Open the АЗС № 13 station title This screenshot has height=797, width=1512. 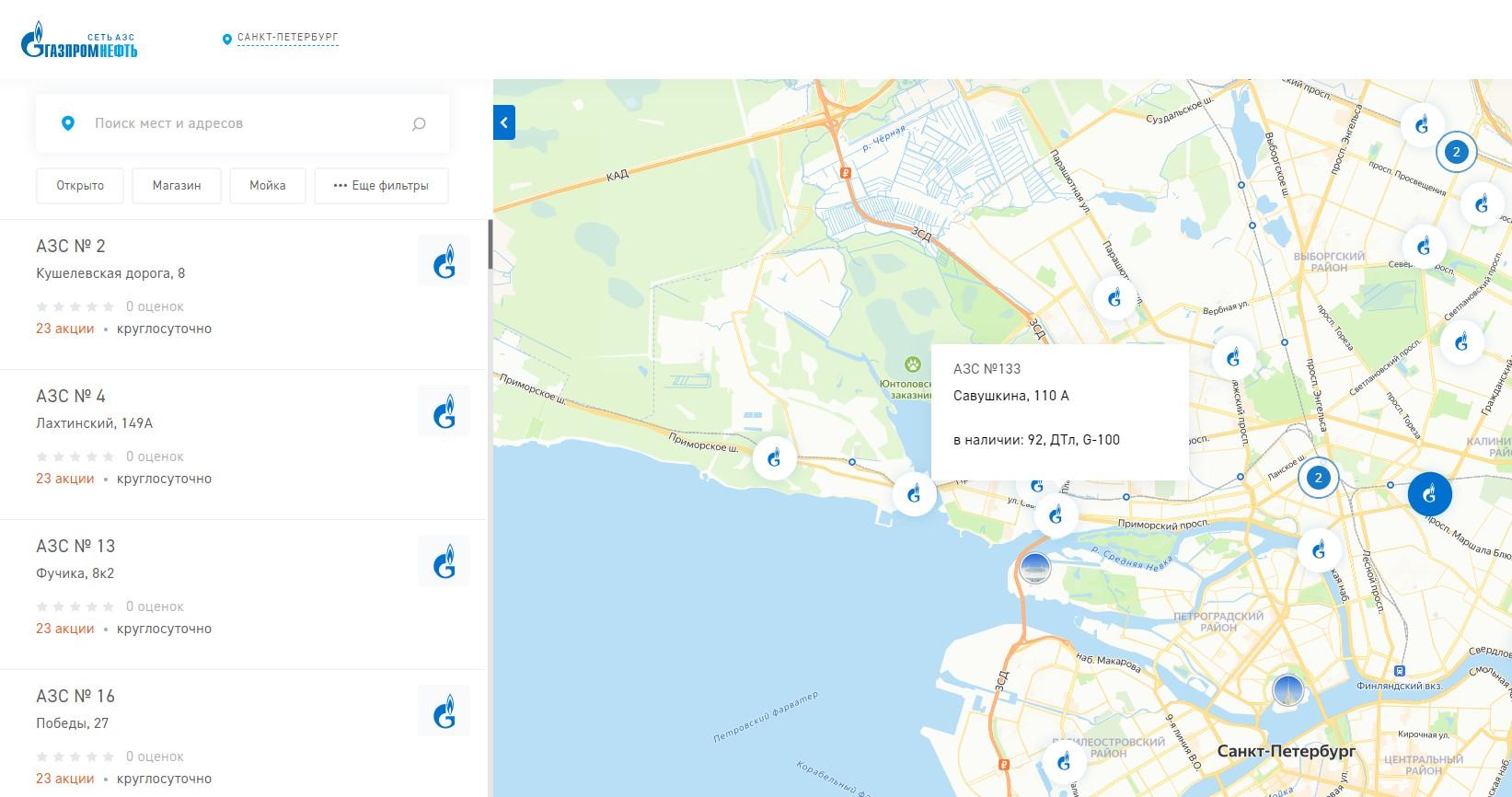[x=75, y=546]
